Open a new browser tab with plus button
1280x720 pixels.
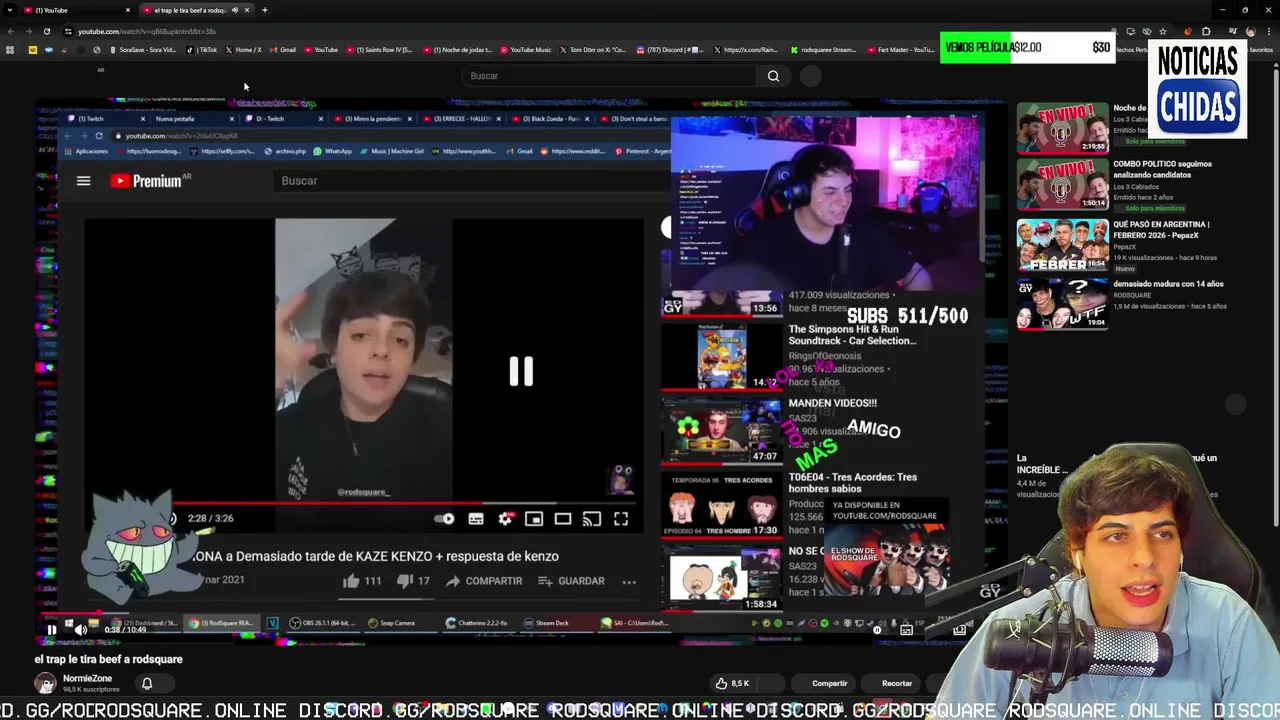coord(265,10)
